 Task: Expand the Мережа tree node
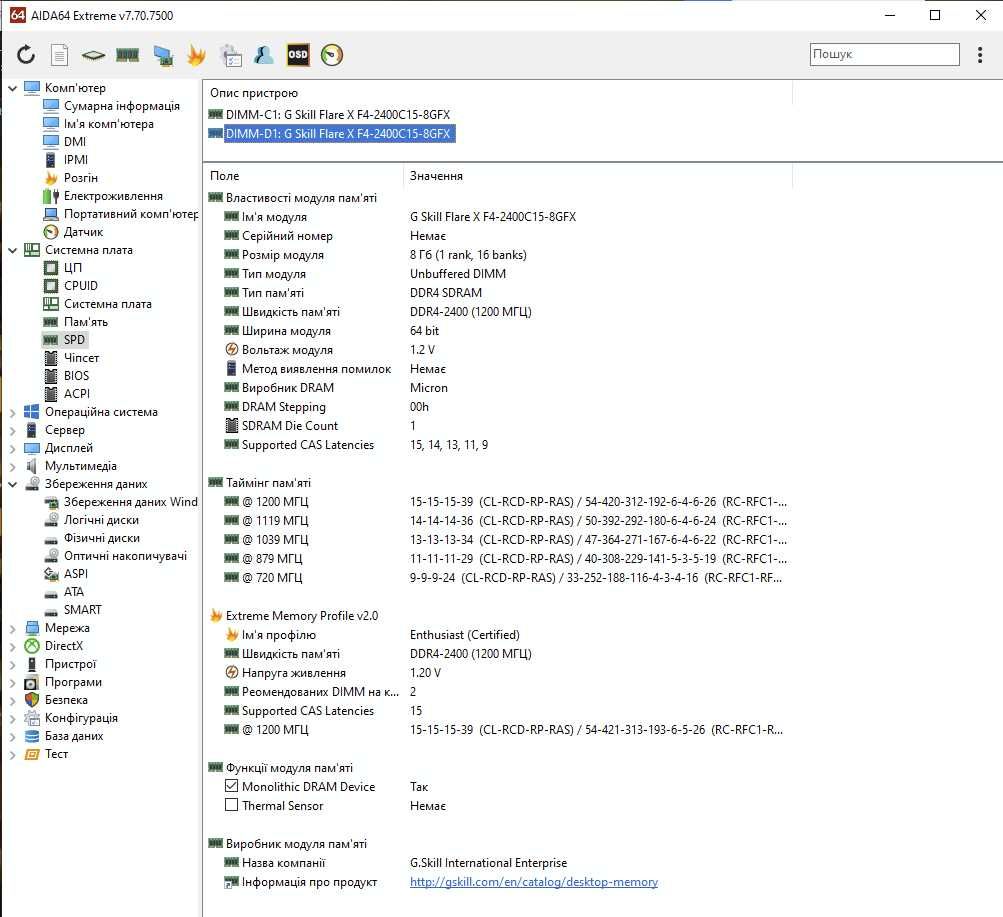tap(12, 629)
